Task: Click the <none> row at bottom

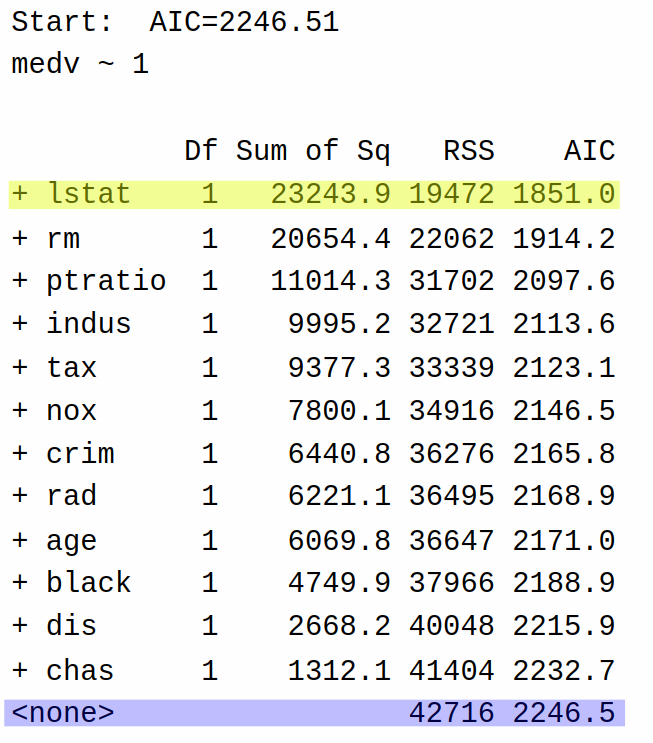Action: click(314, 713)
